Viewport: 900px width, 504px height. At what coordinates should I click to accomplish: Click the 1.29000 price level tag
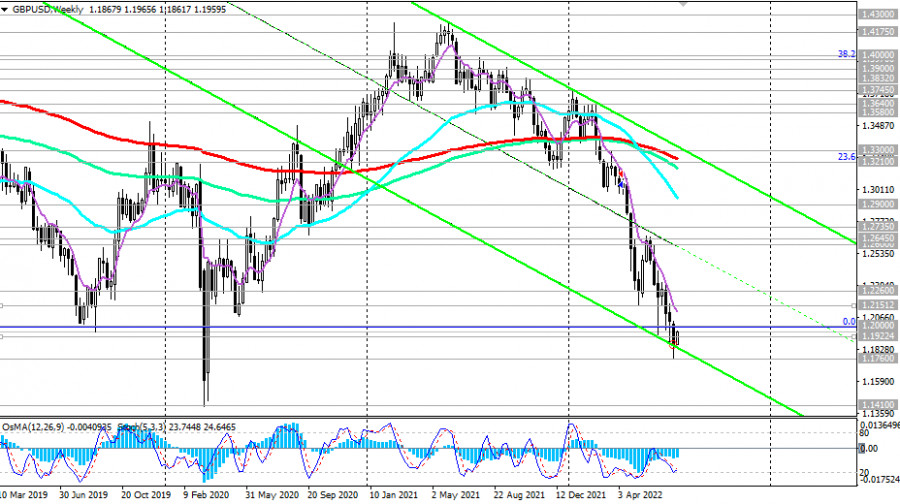coord(876,203)
